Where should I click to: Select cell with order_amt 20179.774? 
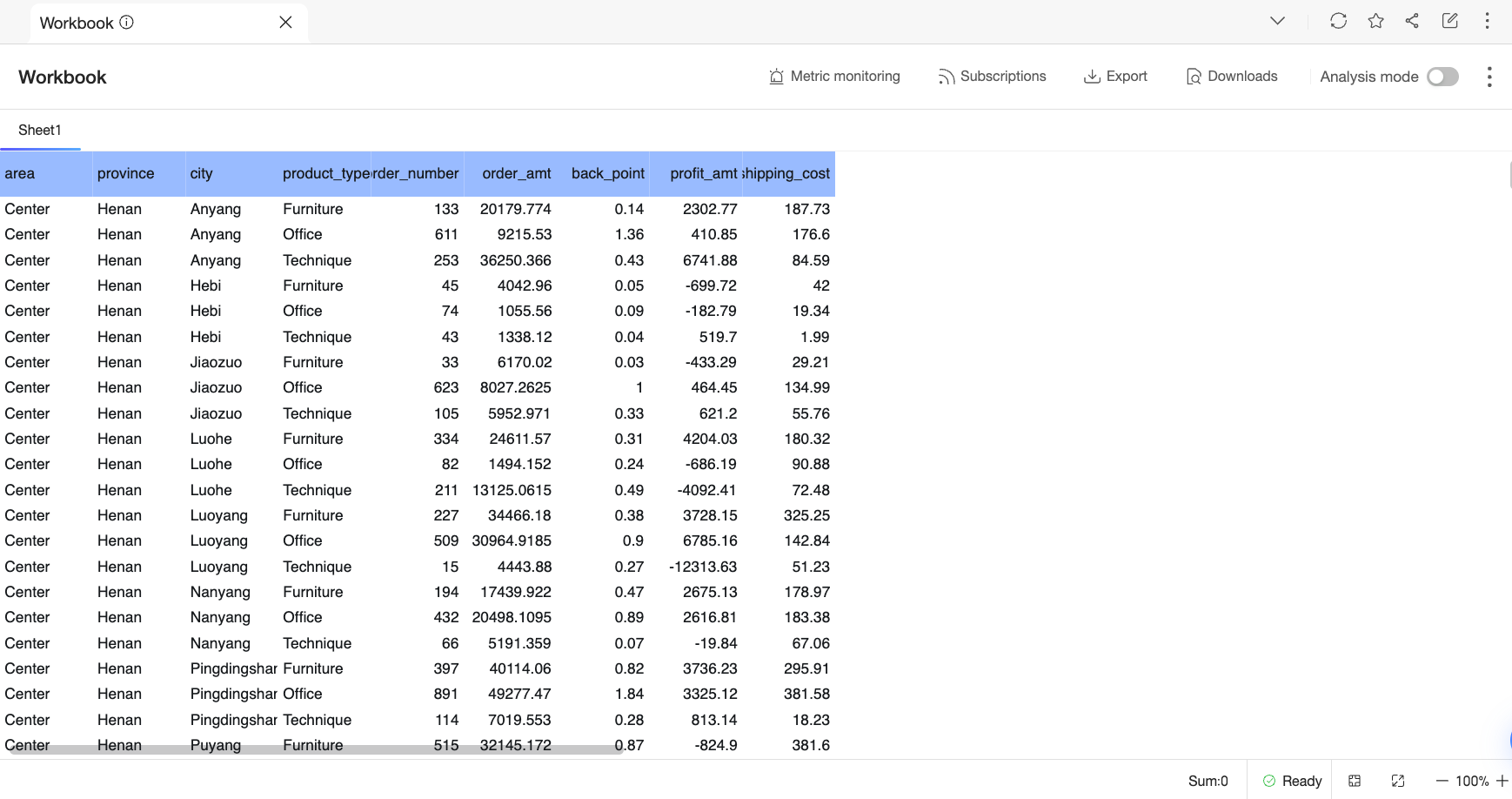click(511, 209)
